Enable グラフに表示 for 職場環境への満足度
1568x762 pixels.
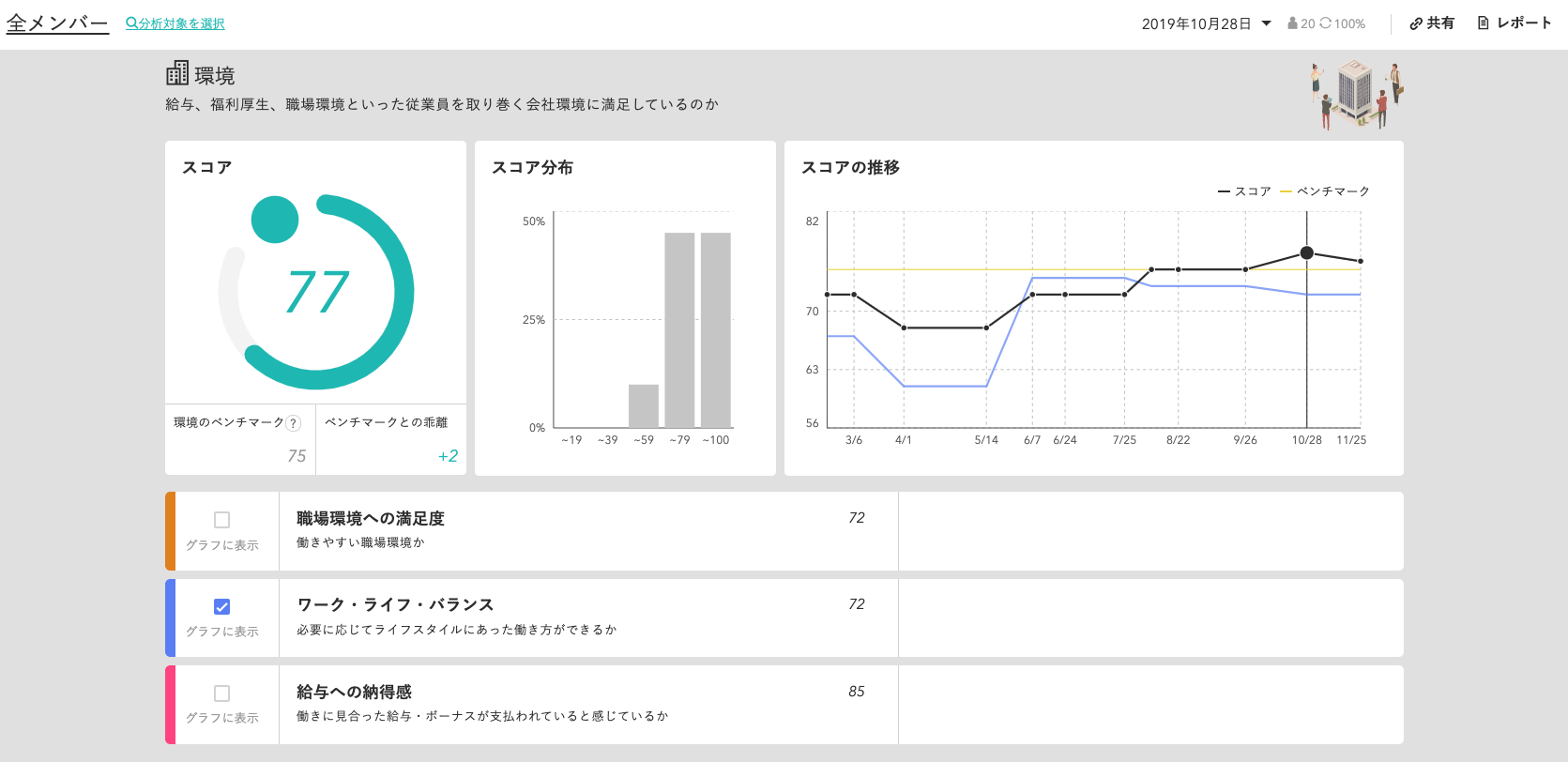(x=222, y=520)
